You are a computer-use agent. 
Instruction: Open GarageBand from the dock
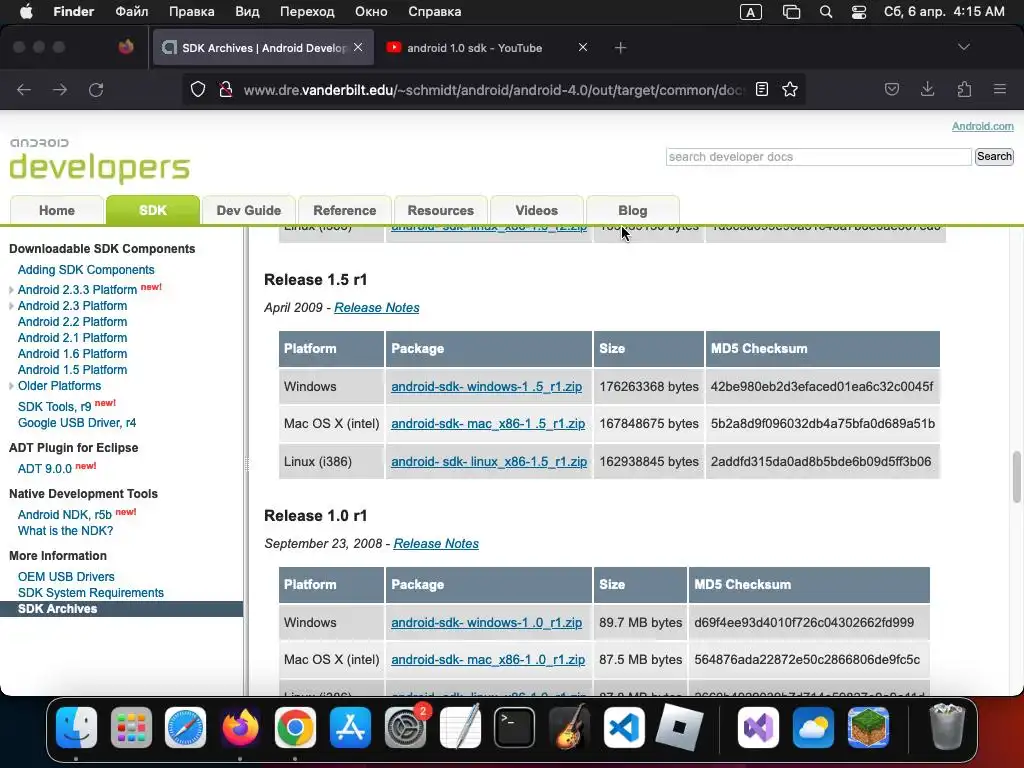pos(569,728)
